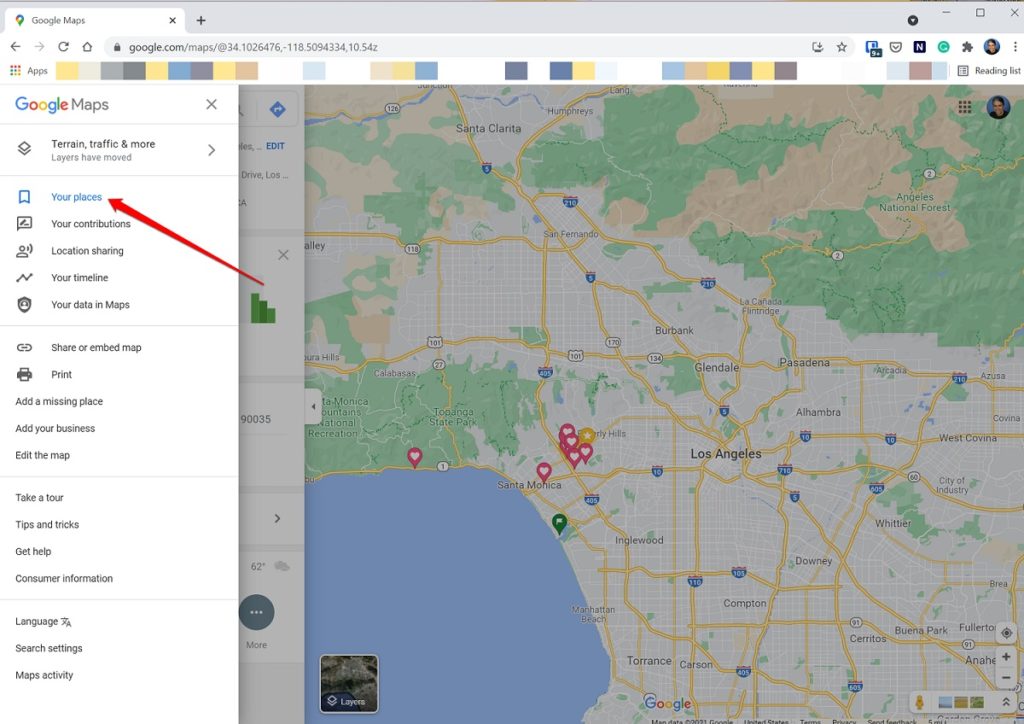Bookmark this page with star icon

(842, 47)
